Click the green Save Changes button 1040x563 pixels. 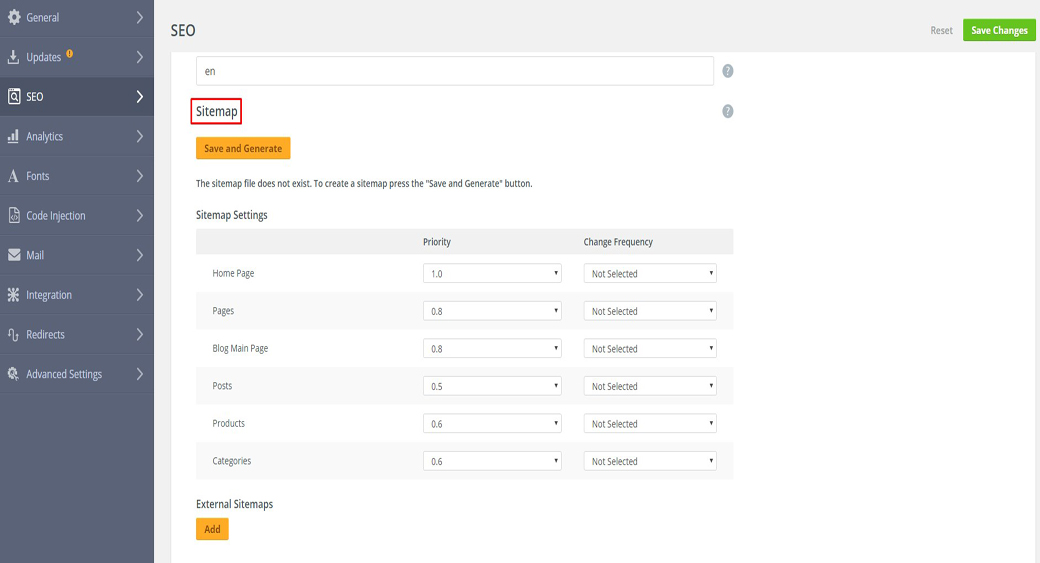click(999, 30)
